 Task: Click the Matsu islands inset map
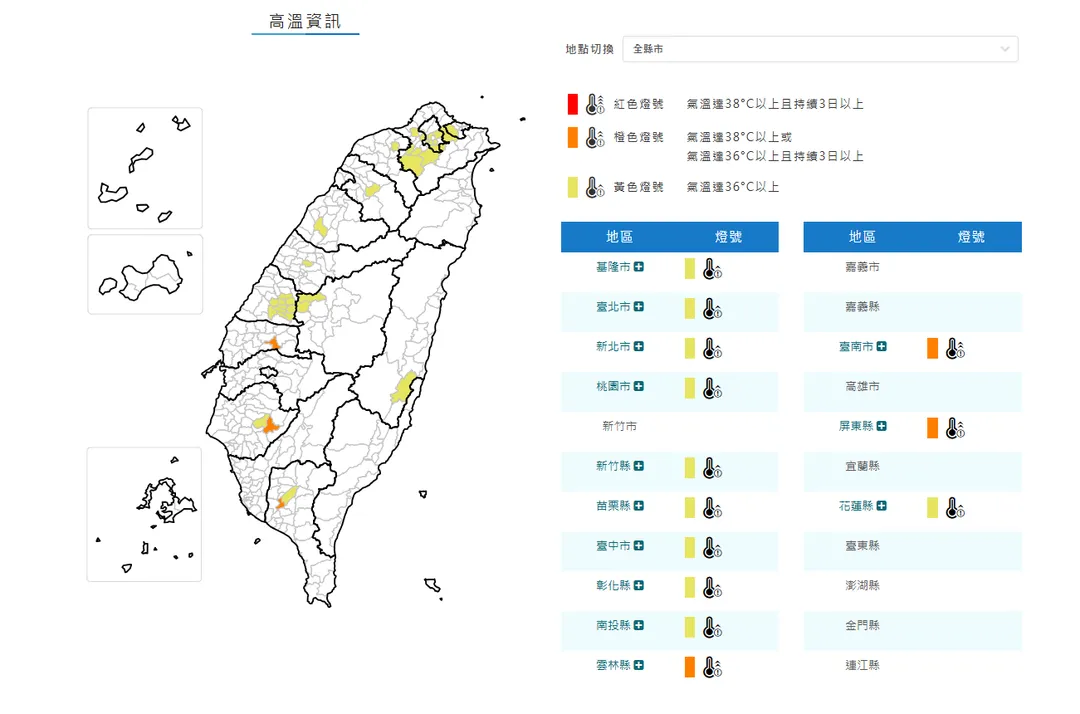145,168
